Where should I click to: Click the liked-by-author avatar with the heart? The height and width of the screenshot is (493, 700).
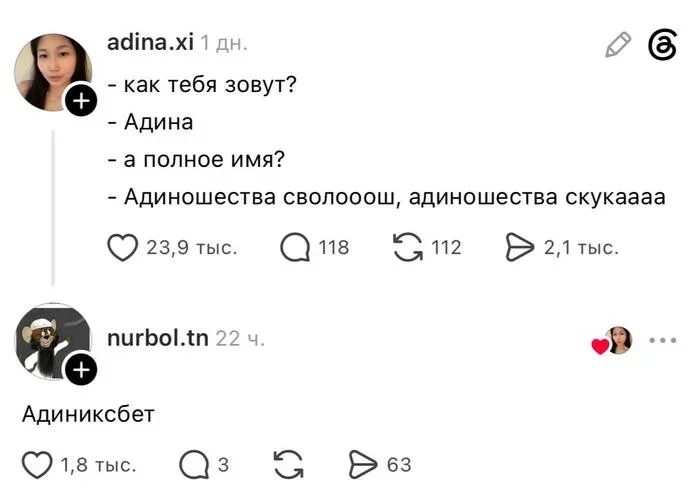coord(612,341)
